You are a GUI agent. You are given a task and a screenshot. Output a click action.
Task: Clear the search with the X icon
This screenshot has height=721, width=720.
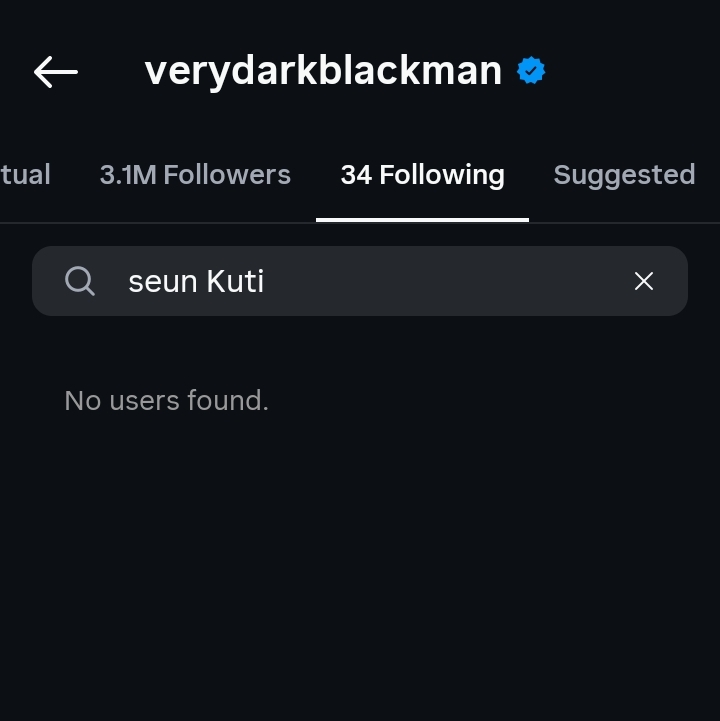click(644, 281)
